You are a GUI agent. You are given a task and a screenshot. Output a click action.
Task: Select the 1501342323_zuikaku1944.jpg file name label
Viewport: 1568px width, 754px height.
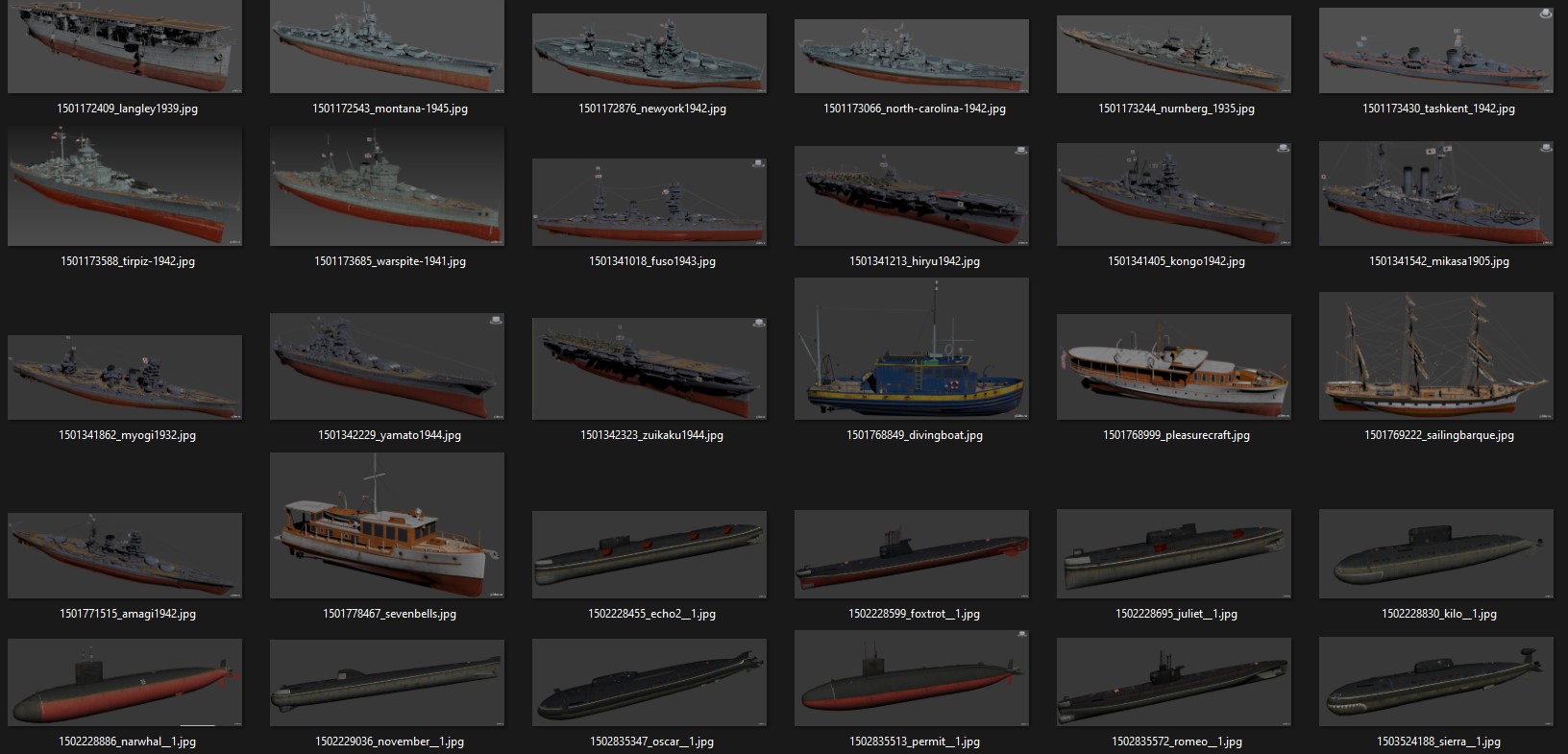click(x=651, y=435)
